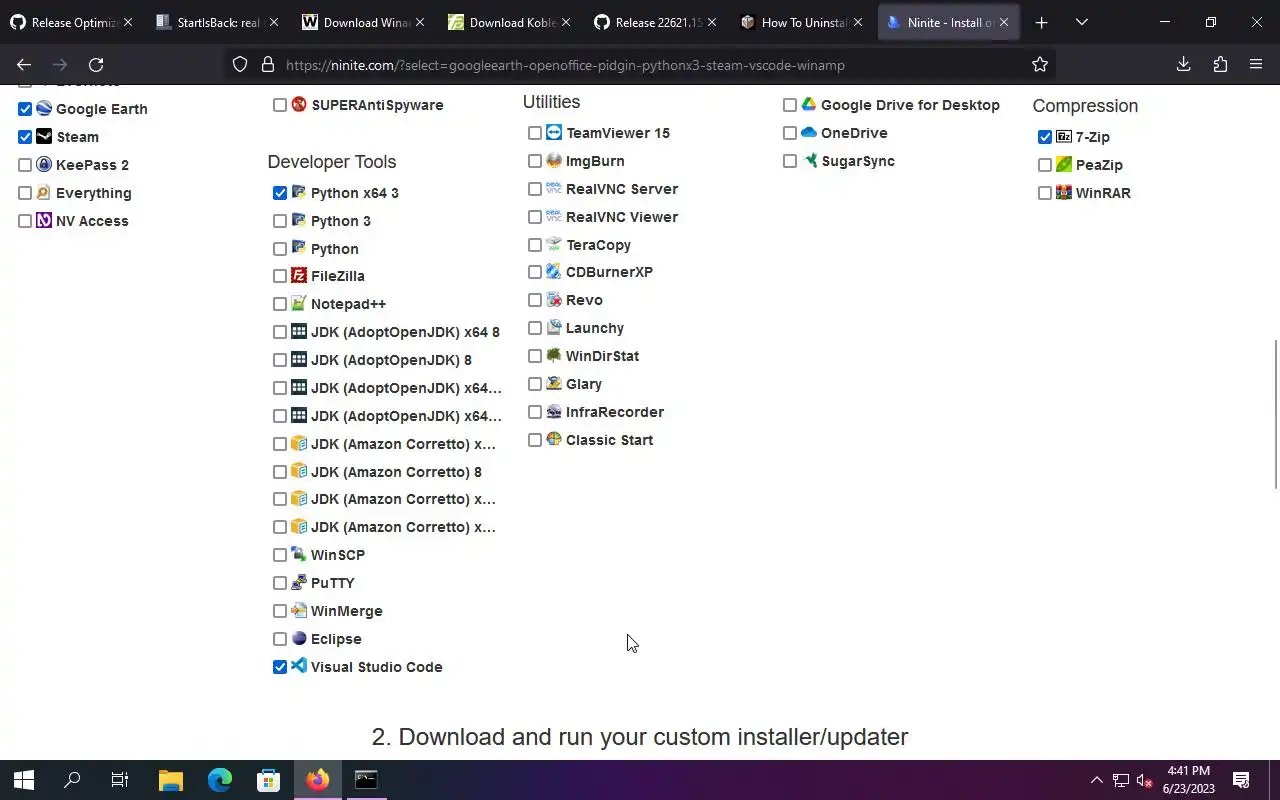1280x800 pixels.
Task: Click the PuTTY icon
Action: point(299,582)
